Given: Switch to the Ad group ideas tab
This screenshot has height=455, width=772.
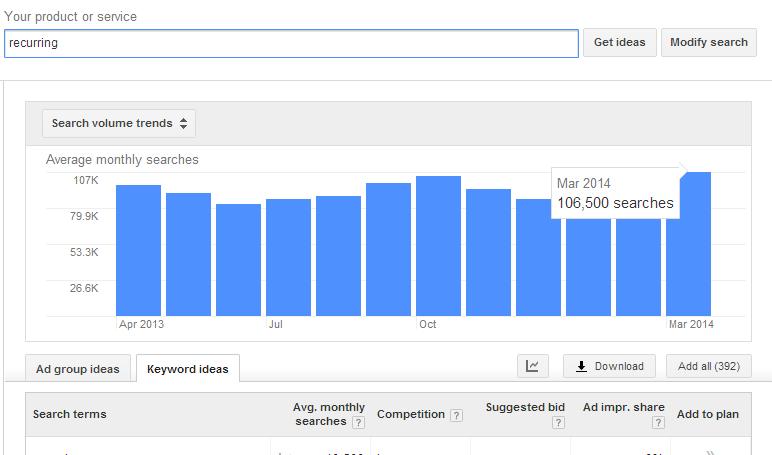Looking at the screenshot, I should (78, 369).
